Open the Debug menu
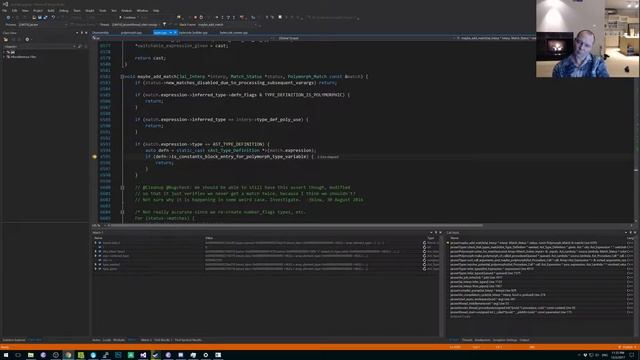This screenshot has height=360, width=640. 64,11
